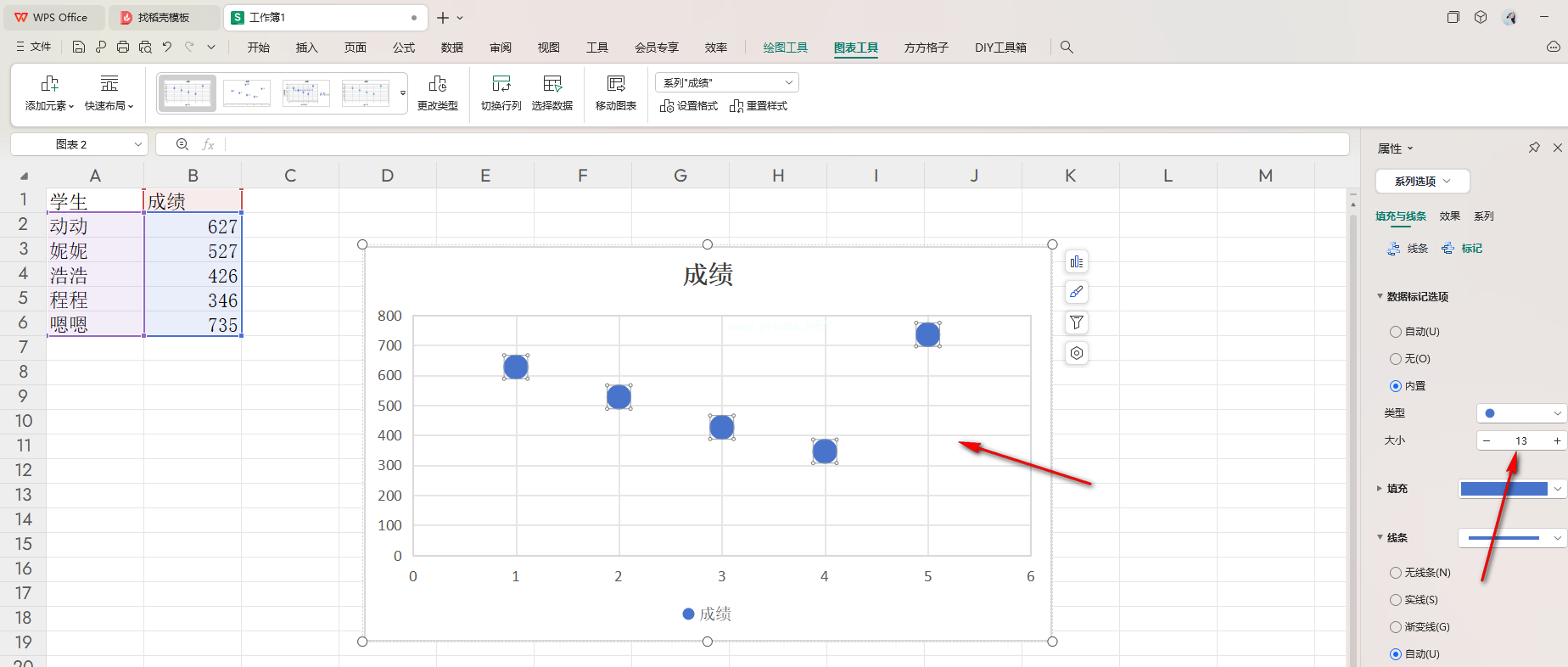The height and width of the screenshot is (667, 1568).
Task: Click the blue fill color swatch
Action: (x=1504, y=489)
